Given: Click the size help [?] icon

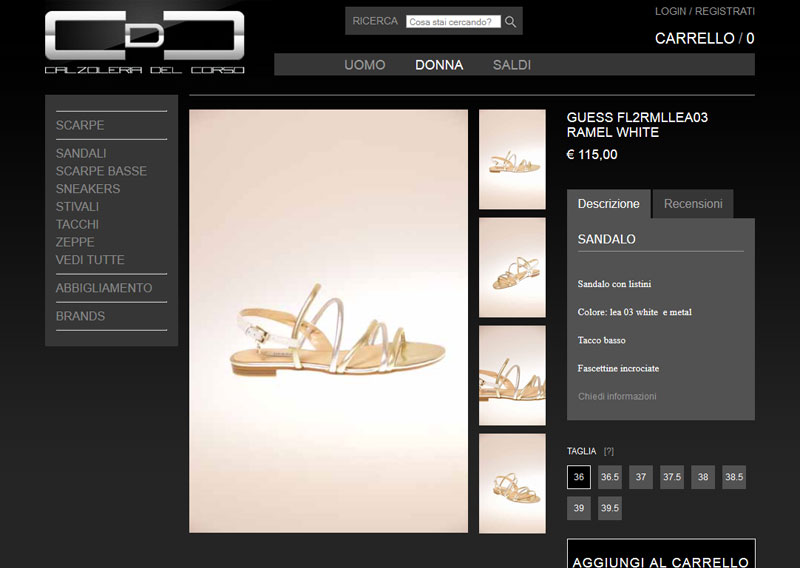Looking at the screenshot, I should (x=608, y=451).
